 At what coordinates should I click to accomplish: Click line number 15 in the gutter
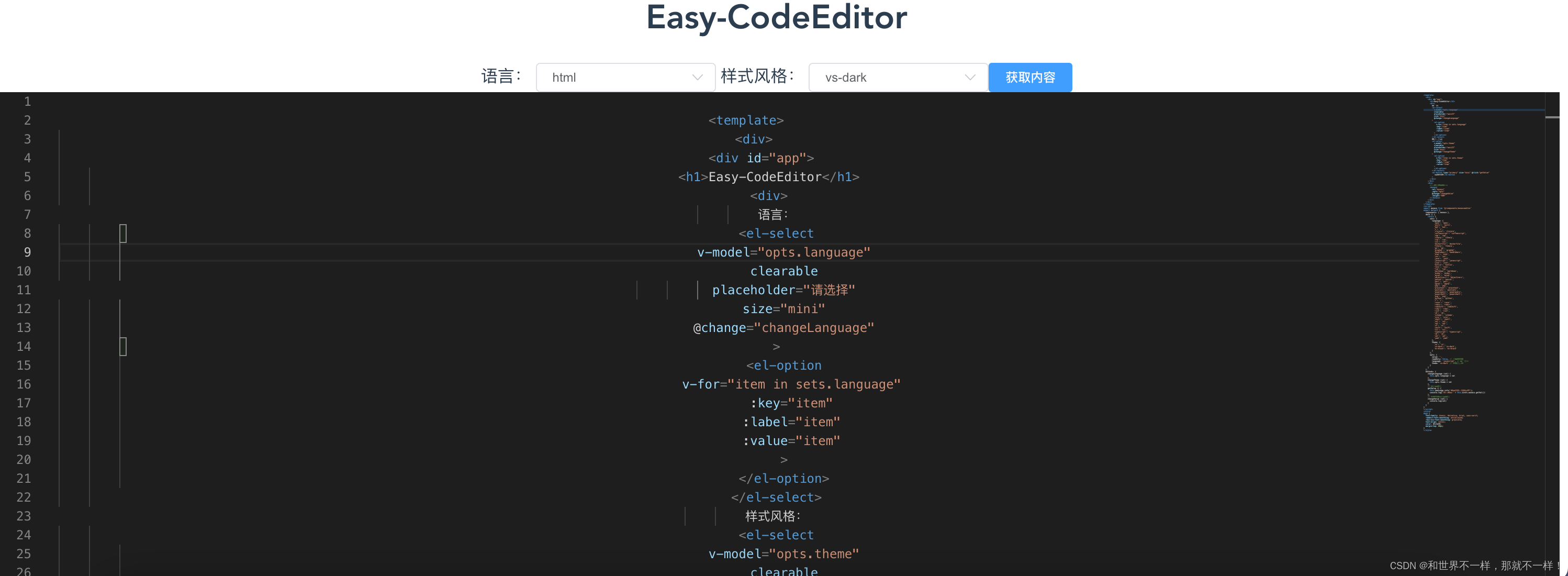24,365
